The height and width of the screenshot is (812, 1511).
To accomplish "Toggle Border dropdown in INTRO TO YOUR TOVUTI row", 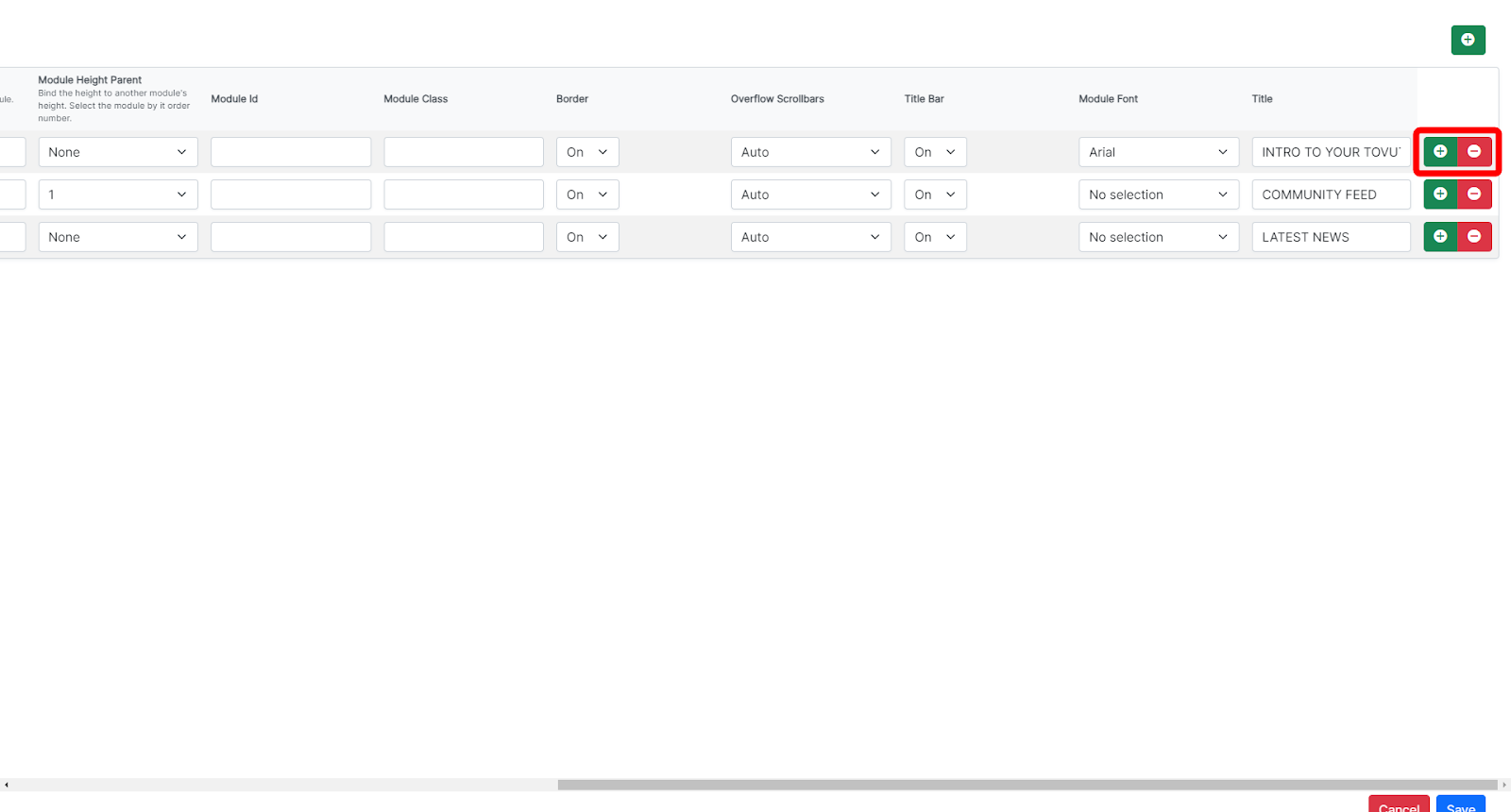I will click(x=587, y=152).
